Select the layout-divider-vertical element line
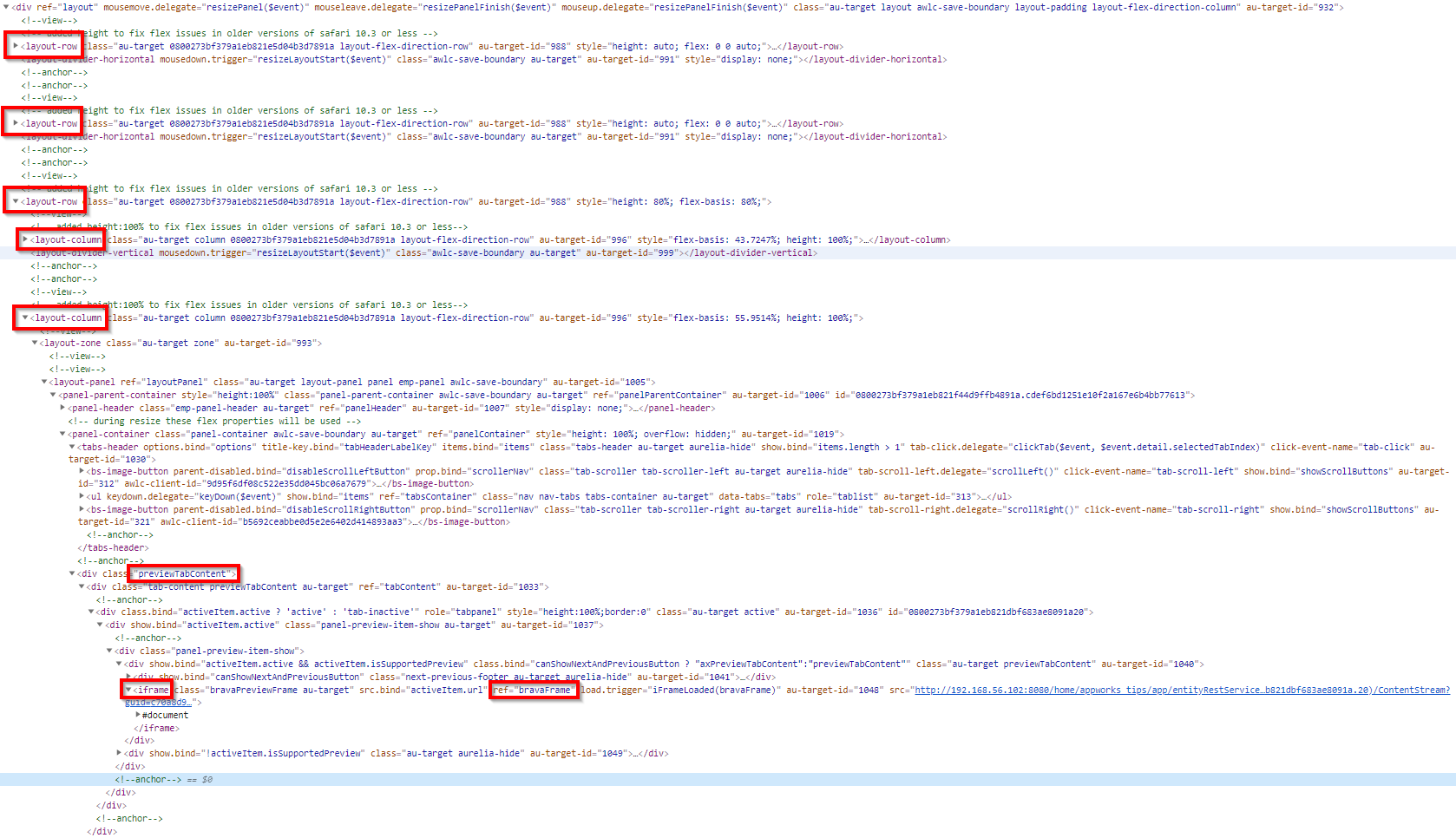Screen dimensions: 1456x838 coord(434,253)
